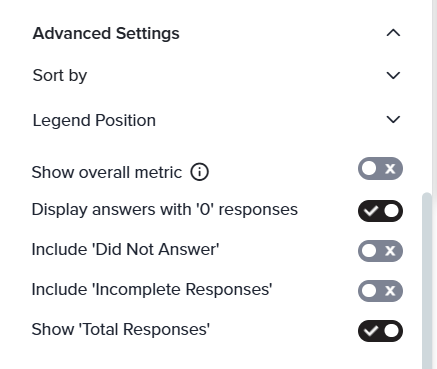
Task: Expand the Legend Position dropdown arrow
Action: pyautogui.click(x=393, y=119)
